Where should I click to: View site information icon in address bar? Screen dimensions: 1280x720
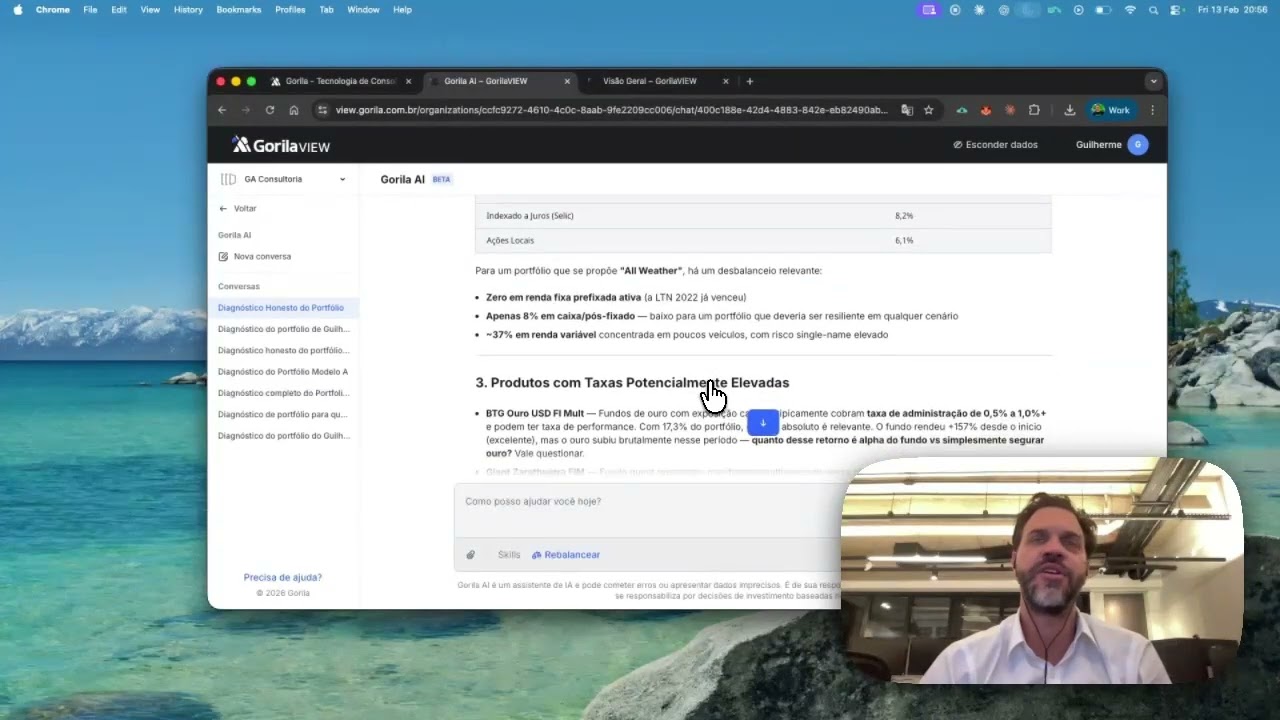pos(321,110)
